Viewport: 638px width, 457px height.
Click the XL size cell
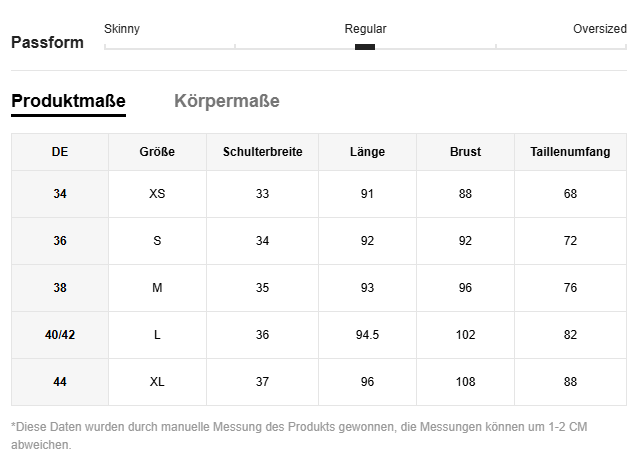(x=157, y=382)
